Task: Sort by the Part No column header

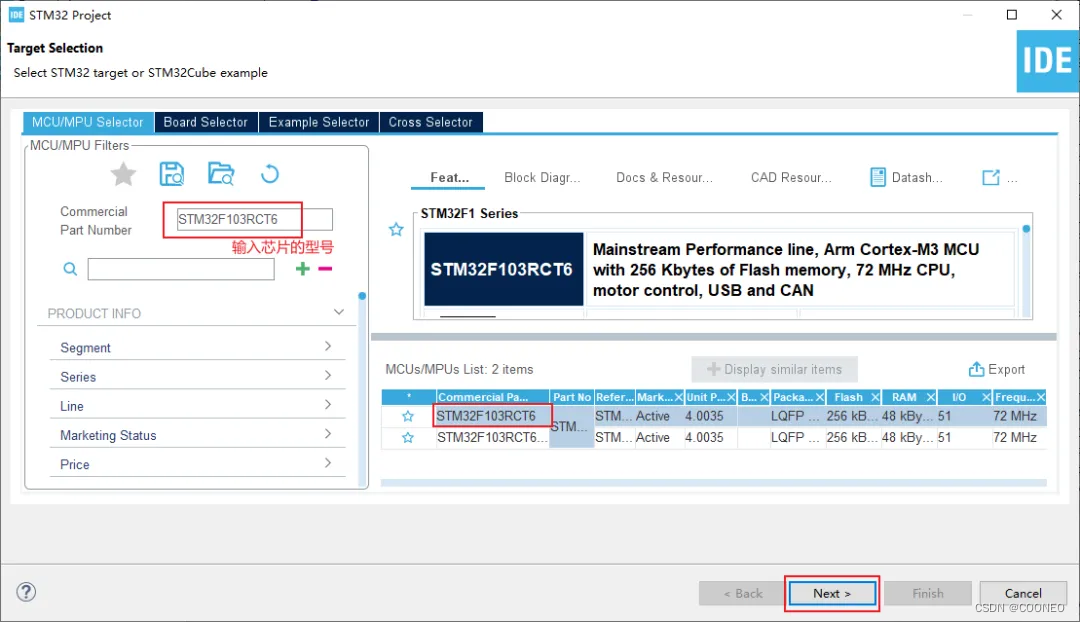Action: pyautogui.click(x=572, y=397)
